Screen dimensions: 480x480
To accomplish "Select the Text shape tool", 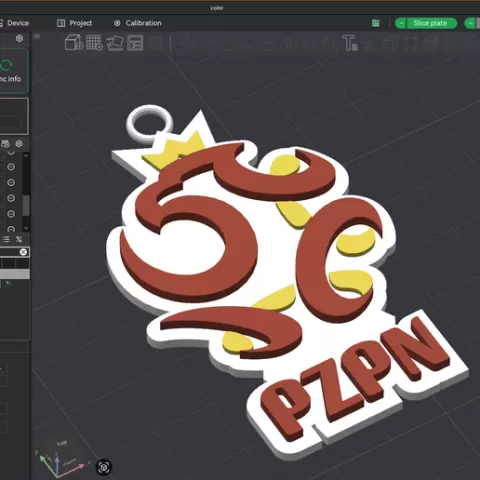I will (x=350, y=43).
